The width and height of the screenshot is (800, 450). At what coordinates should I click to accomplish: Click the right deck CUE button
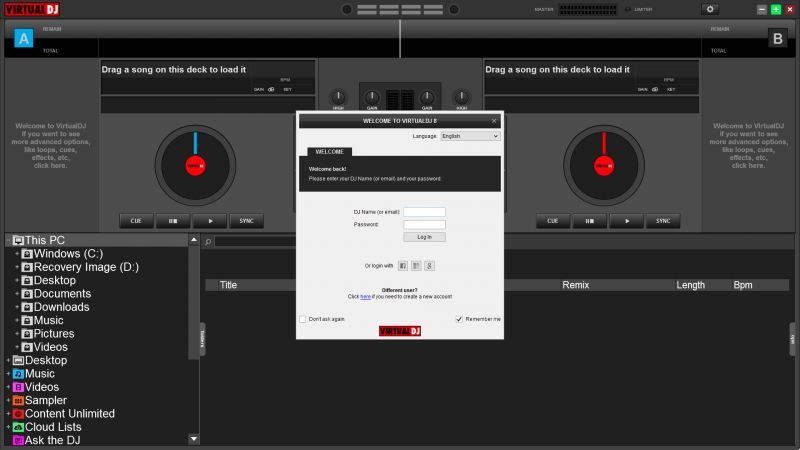553,221
